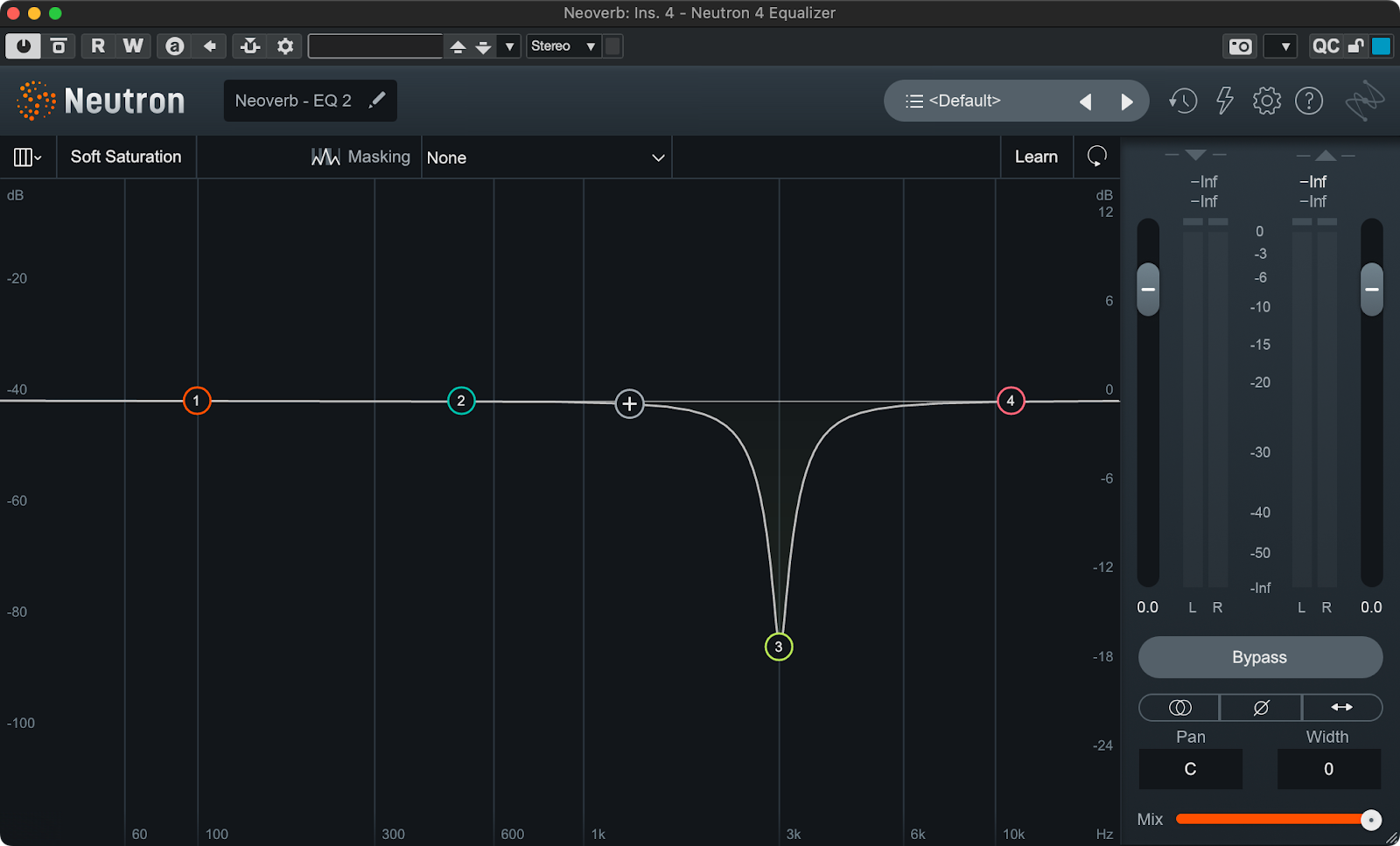Open Neutron settings gear icon
This screenshot has width=1400, height=846.
[x=1266, y=101]
